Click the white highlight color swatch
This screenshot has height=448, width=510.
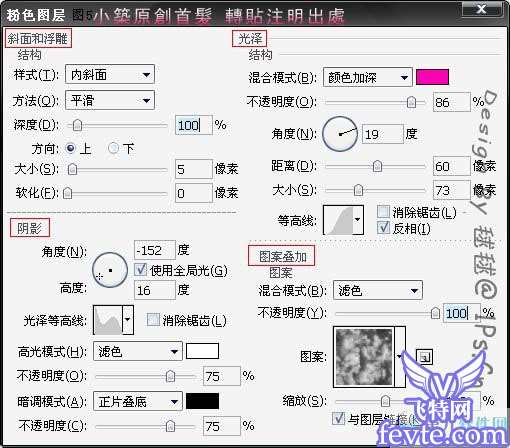click(202, 351)
